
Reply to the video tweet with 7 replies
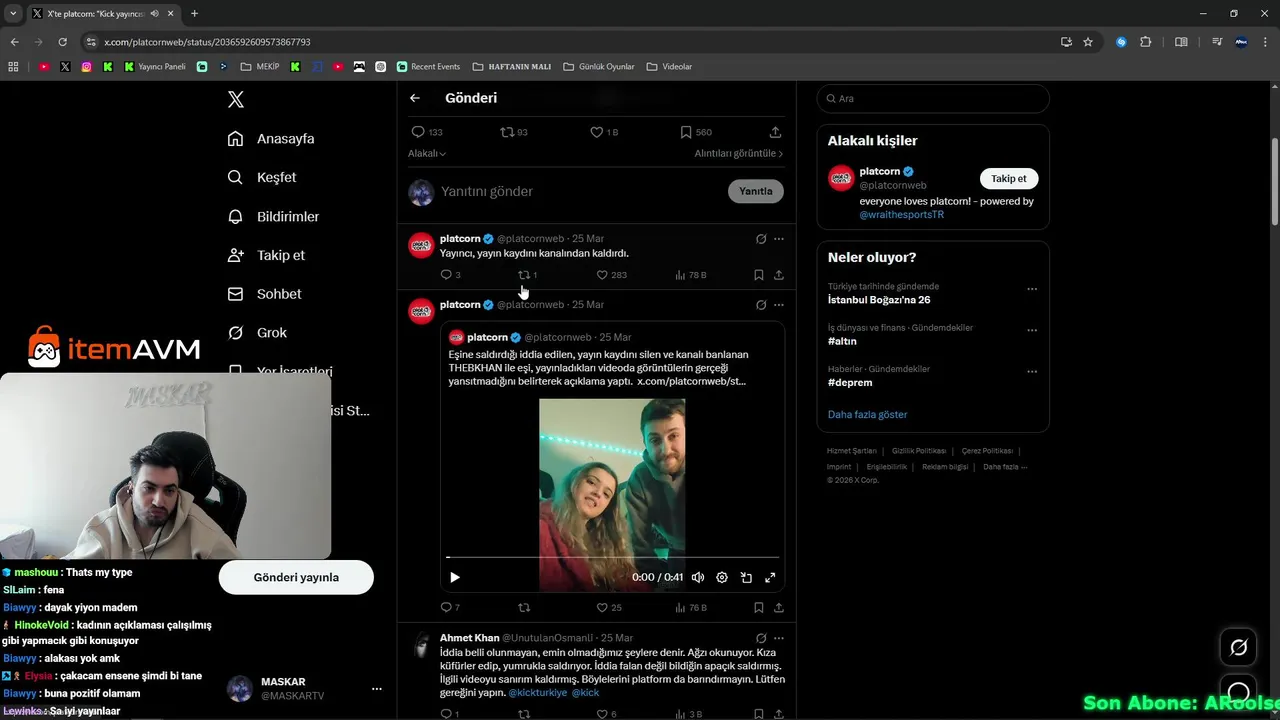450,607
